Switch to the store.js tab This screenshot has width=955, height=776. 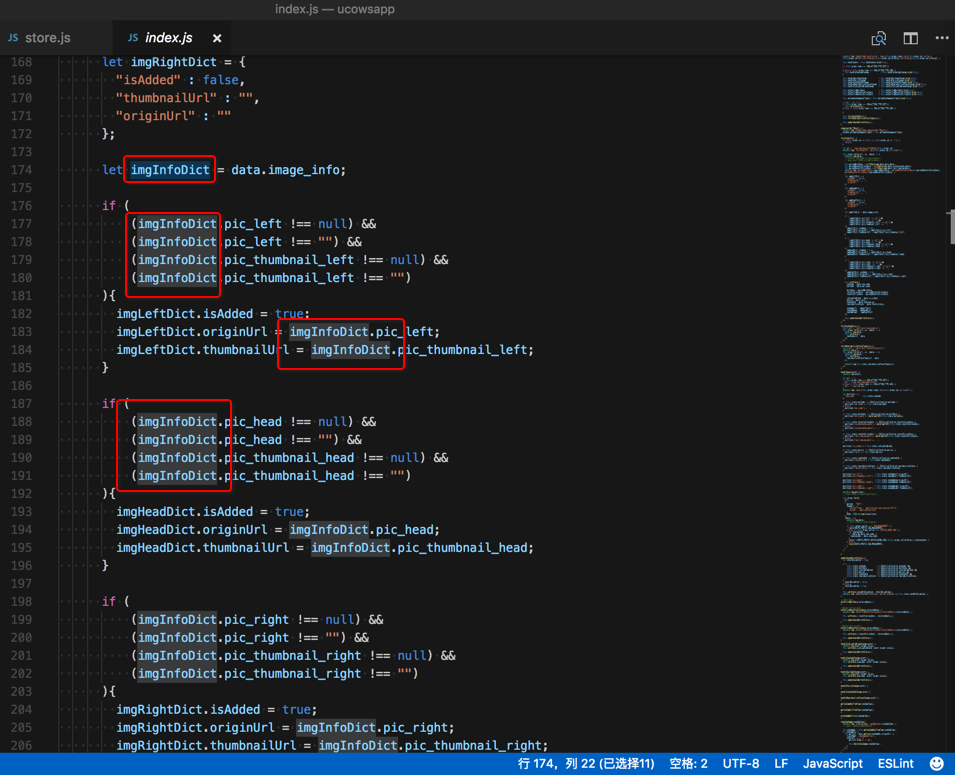pos(48,38)
